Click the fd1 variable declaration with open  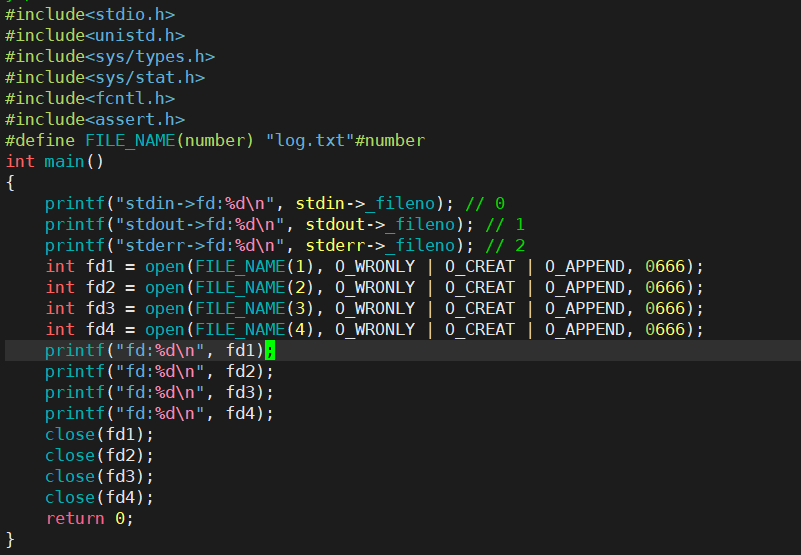tap(104, 267)
